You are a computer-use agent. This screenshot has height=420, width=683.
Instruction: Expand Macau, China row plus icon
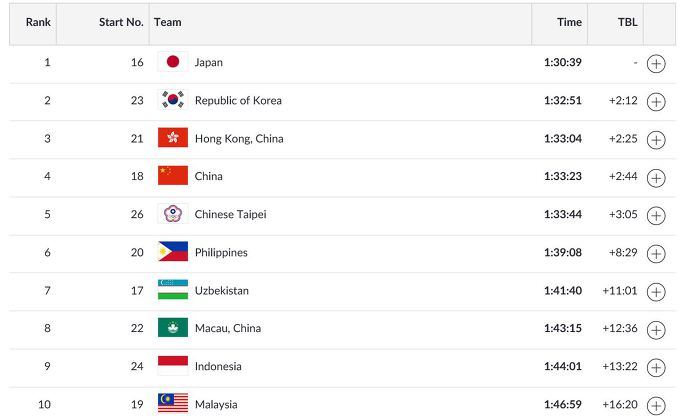tap(656, 330)
